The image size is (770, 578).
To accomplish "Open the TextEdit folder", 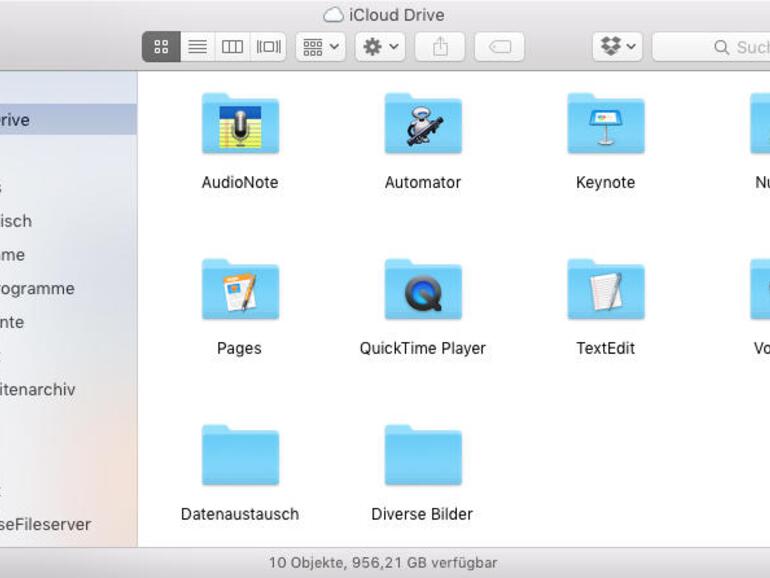I will (x=605, y=291).
